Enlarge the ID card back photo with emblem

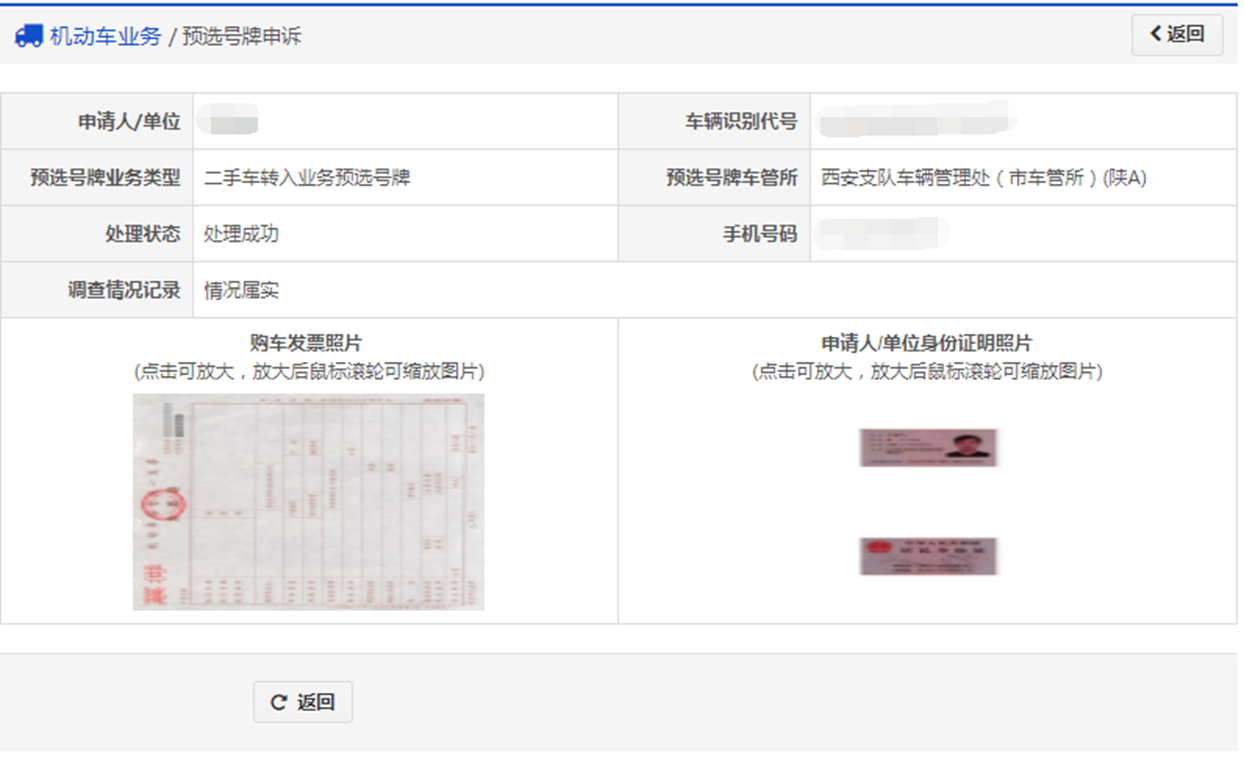tap(928, 556)
